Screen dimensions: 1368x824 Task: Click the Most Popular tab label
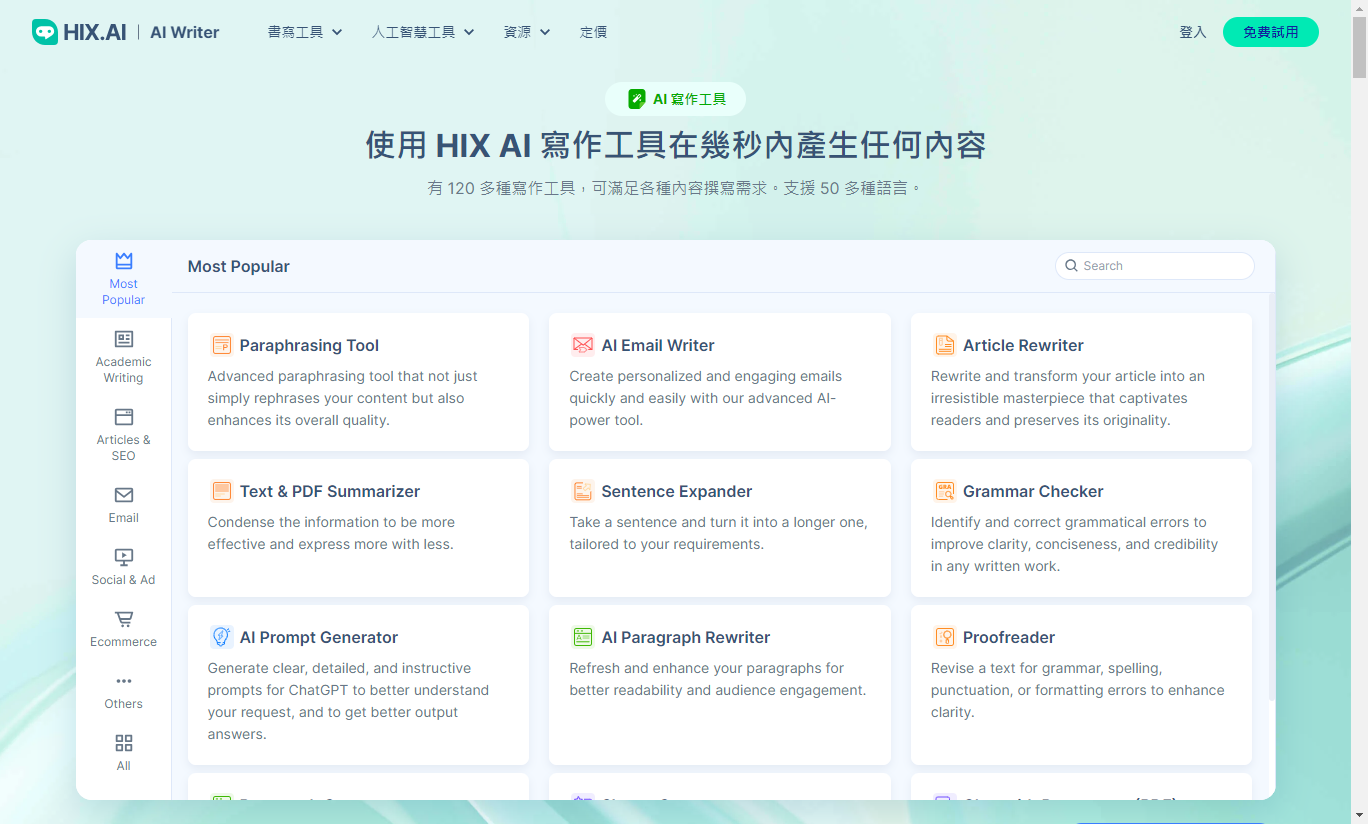click(124, 292)
